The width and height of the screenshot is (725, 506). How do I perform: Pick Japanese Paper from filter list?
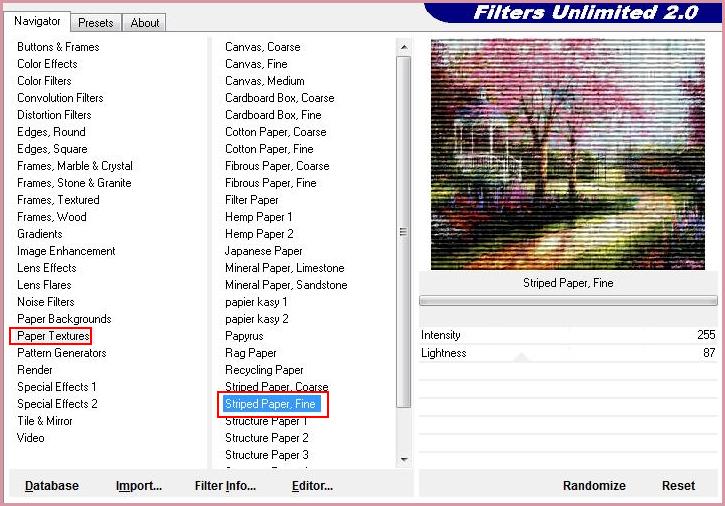263,251
